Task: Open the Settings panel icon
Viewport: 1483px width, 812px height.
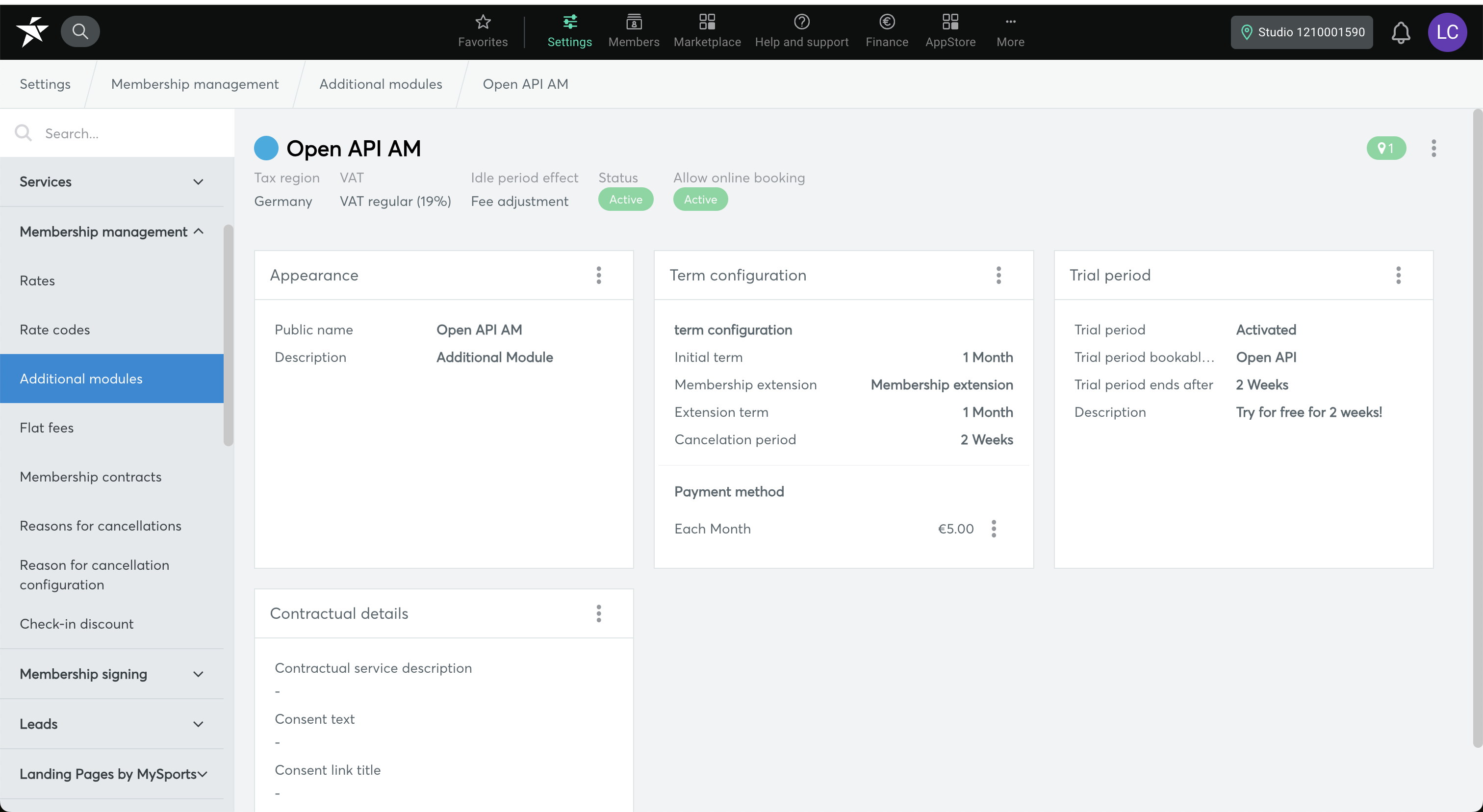Action: tap(569, 30)
